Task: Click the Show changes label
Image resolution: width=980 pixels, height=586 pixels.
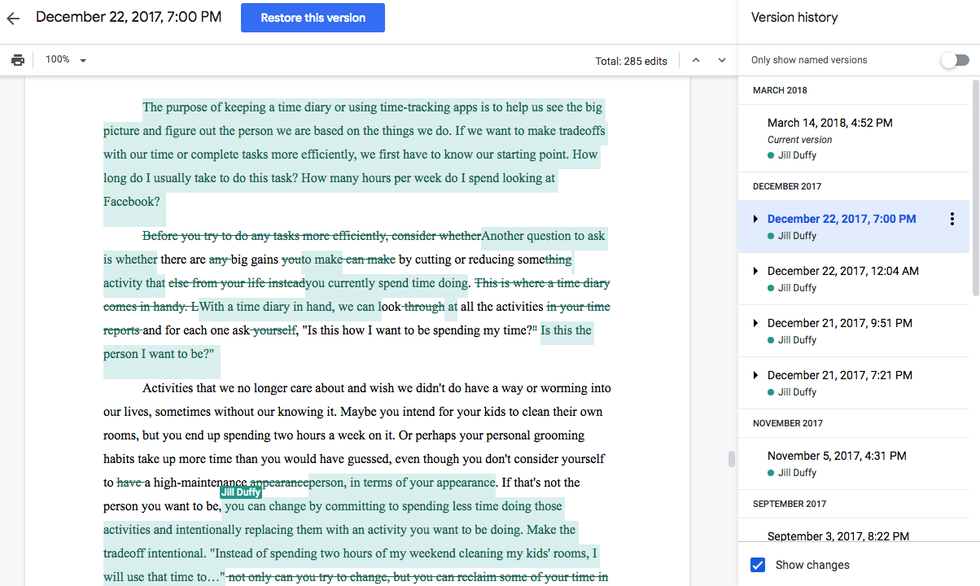Action: pyautogui.click(x=812, y=565)
